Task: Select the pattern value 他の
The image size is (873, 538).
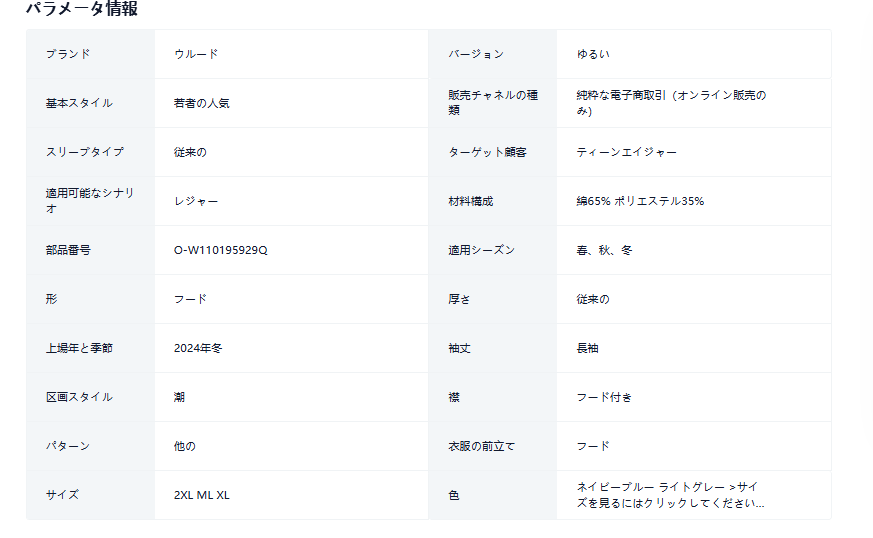Action: [x=184, y=446]
